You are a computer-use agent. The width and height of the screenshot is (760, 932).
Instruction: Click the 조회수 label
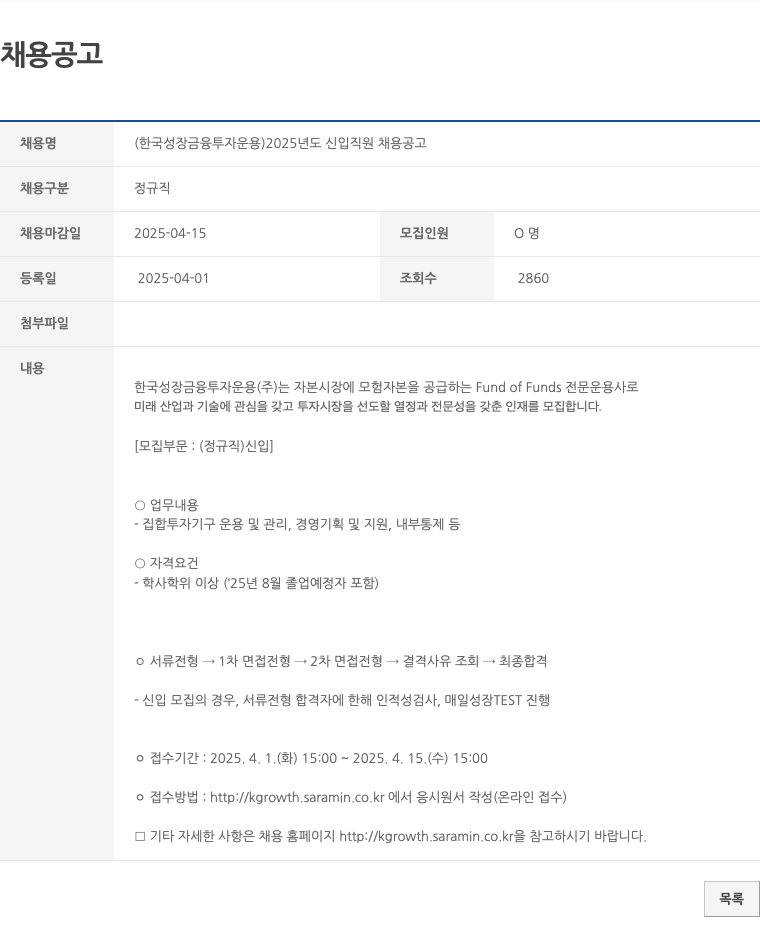(418, 278)
